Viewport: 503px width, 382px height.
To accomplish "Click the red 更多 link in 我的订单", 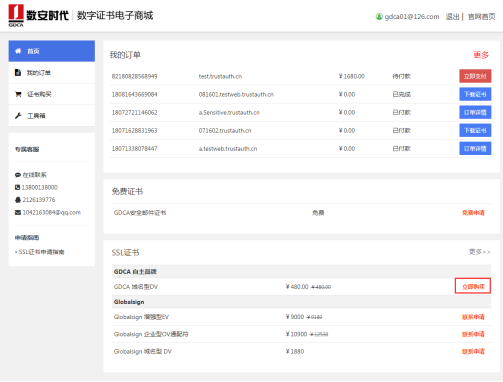I will click(x=481, y=55).
